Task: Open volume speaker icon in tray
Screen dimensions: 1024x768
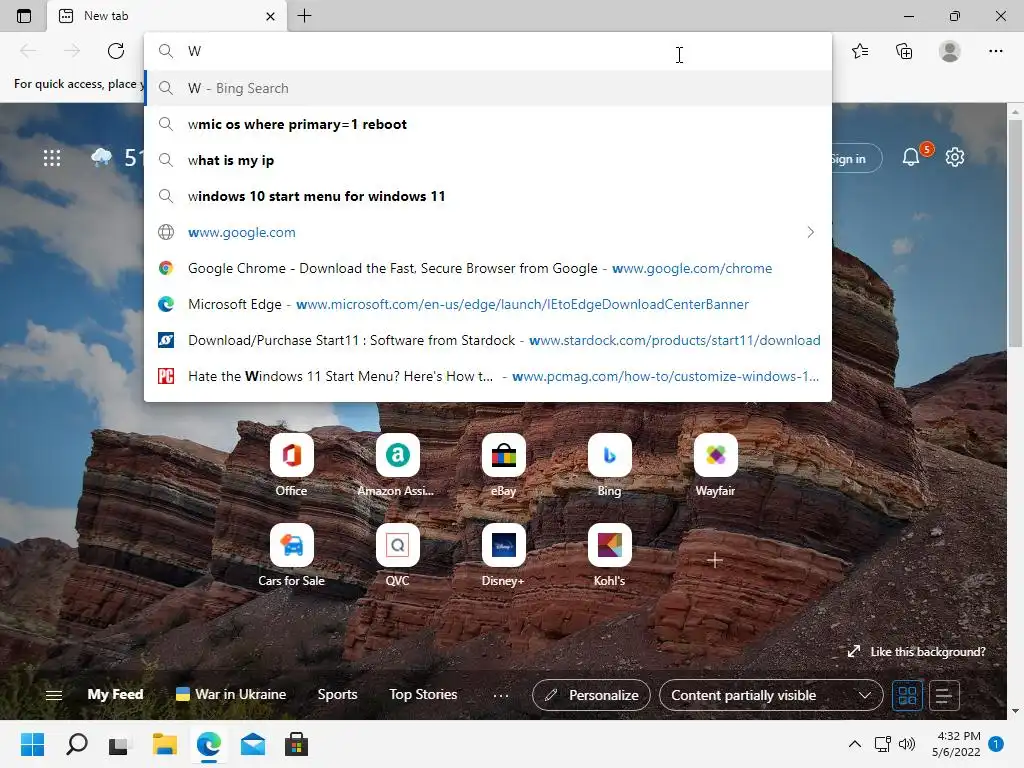Action: coord(907,744)
